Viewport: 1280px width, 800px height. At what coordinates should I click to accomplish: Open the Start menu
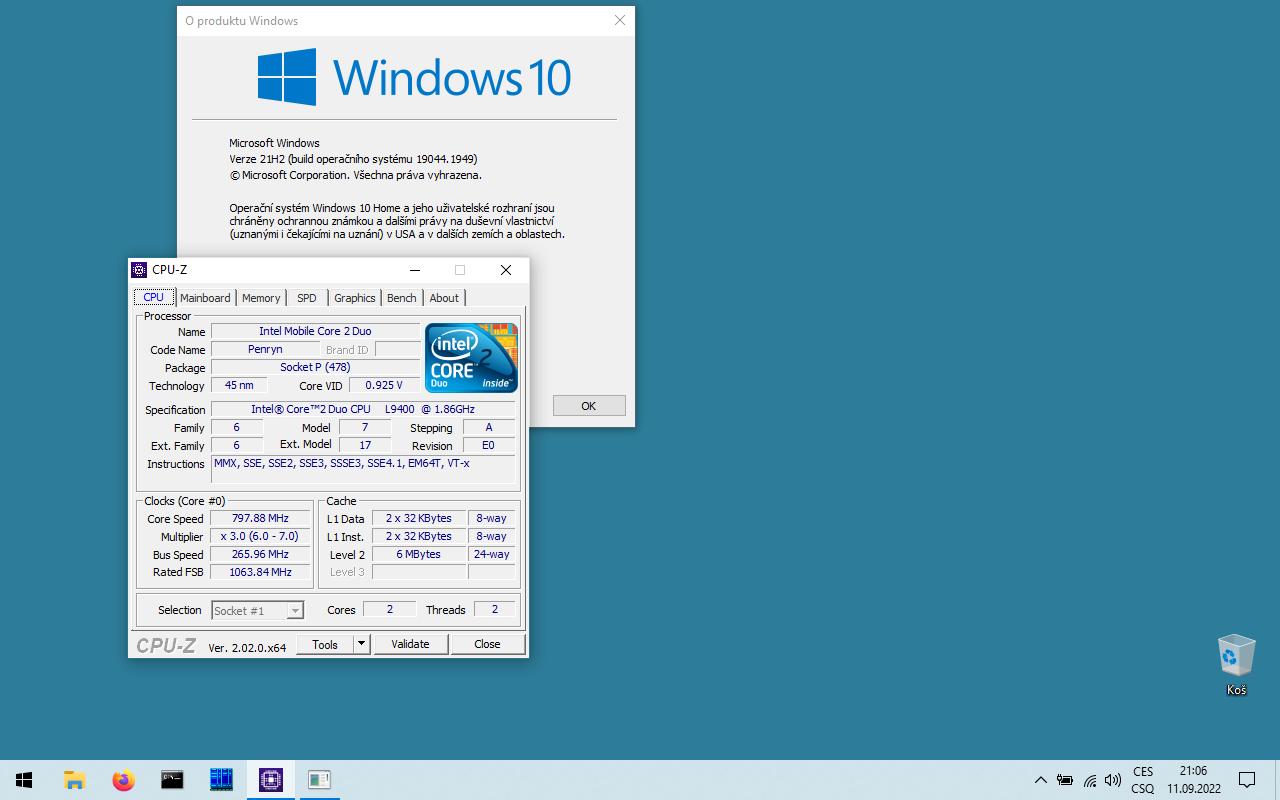tap(24, 780)
